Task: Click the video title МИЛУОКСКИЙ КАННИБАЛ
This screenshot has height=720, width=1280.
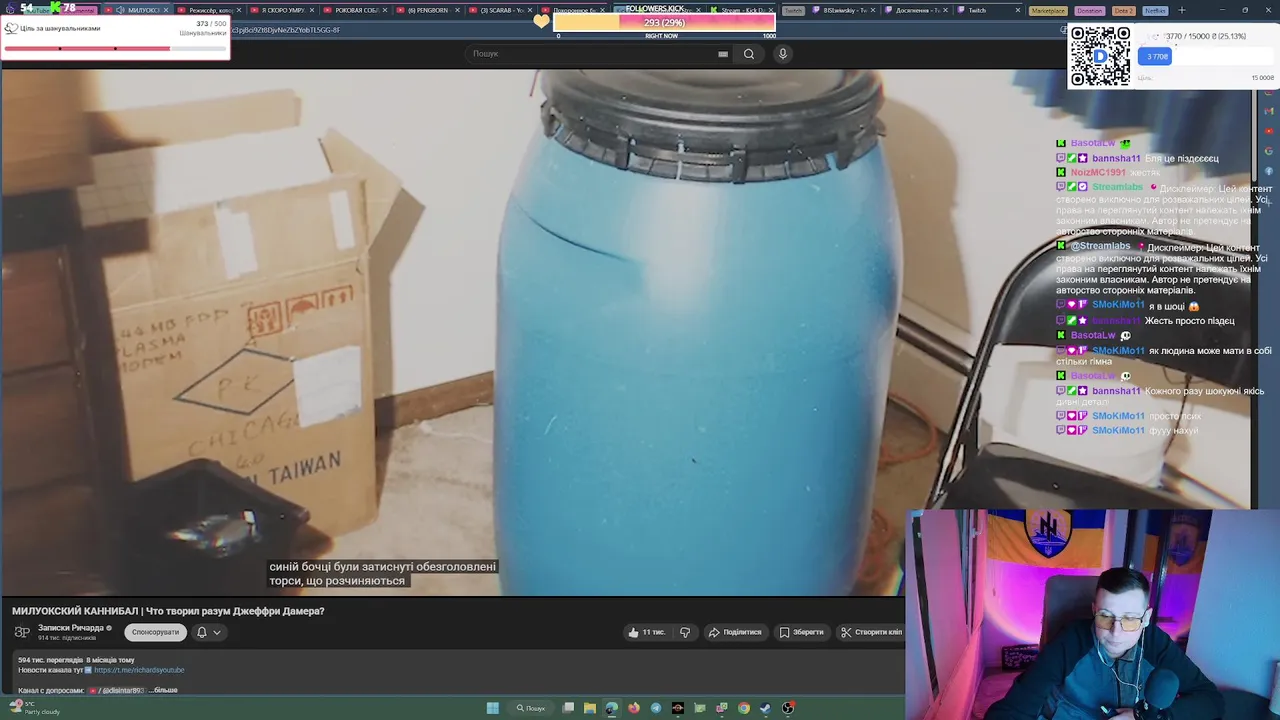Action: tap(168, 611)
